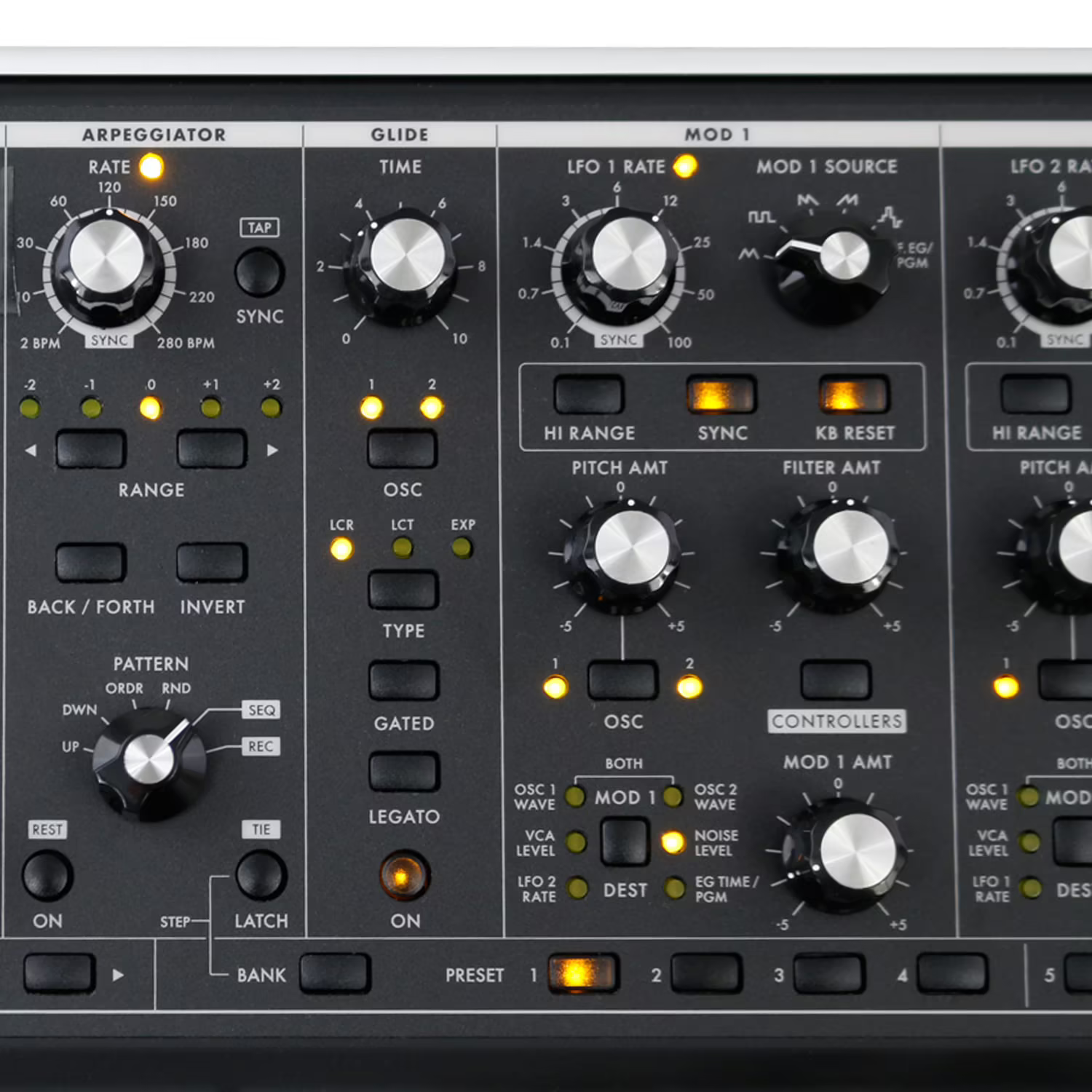The image size is (1092, 1092).
Task: Select lit Preset 1 button
Action: point(582,973)
